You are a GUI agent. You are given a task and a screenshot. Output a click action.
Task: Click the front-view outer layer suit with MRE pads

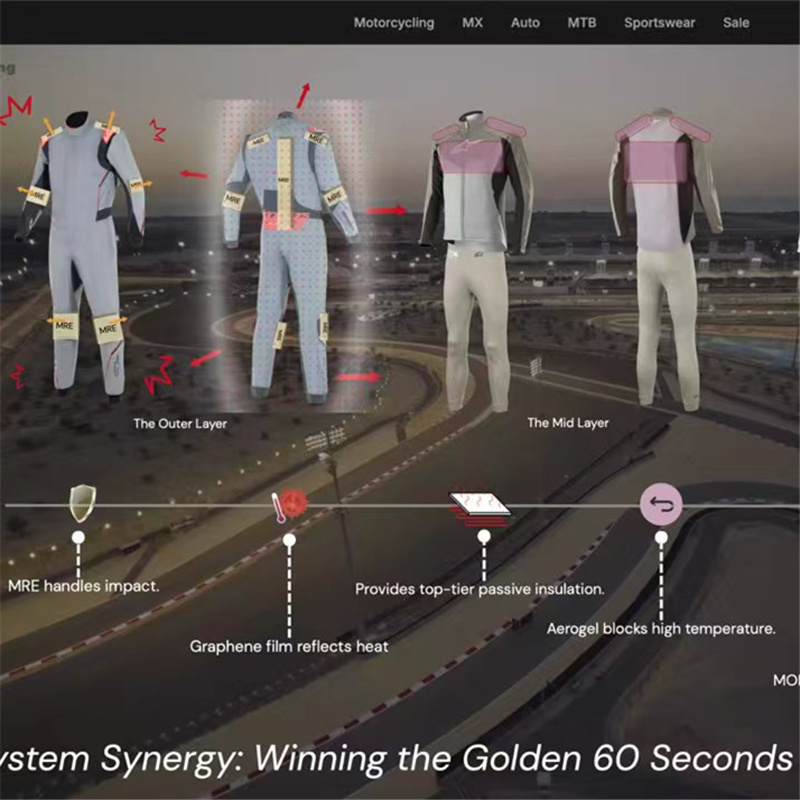click(82, 250)
